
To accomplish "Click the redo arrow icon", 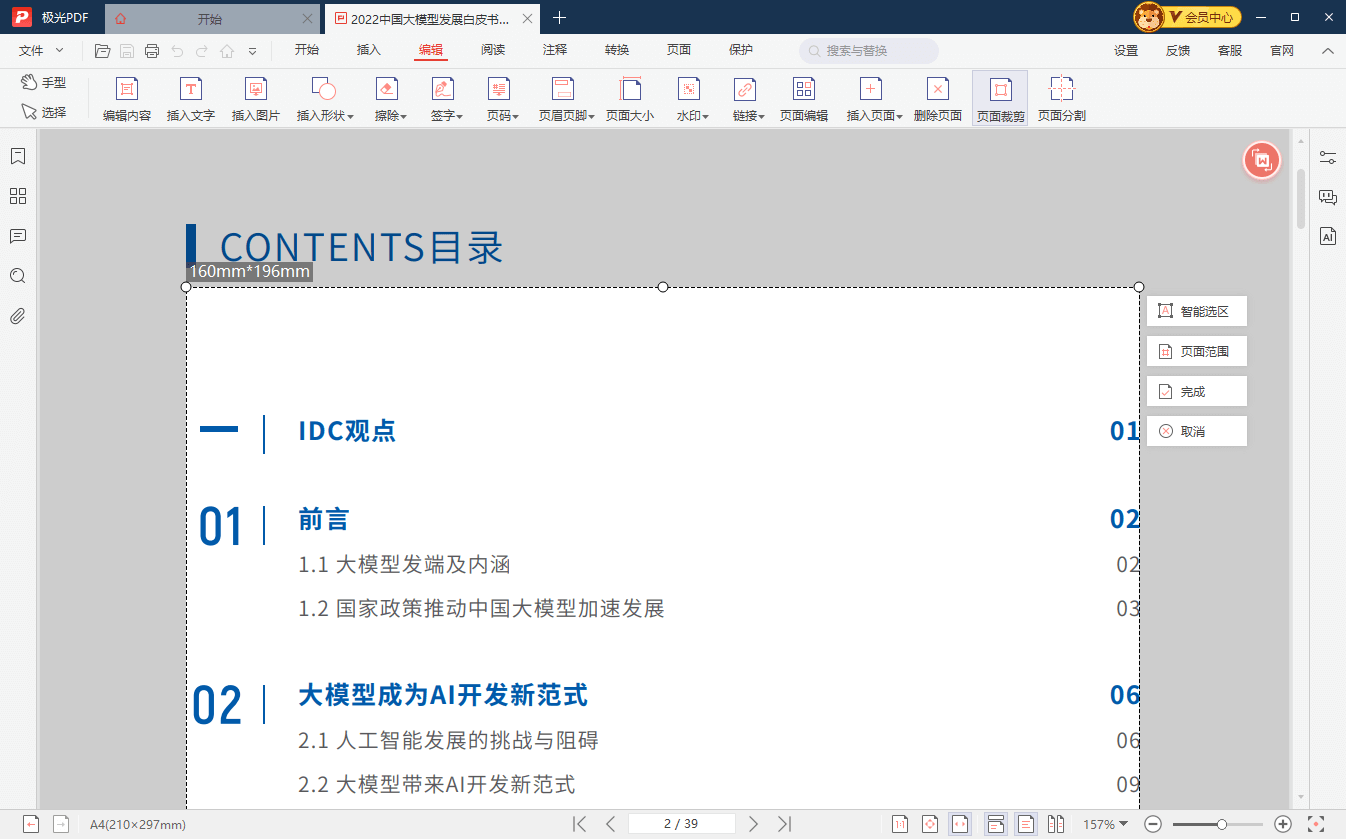I will point(202,51).
